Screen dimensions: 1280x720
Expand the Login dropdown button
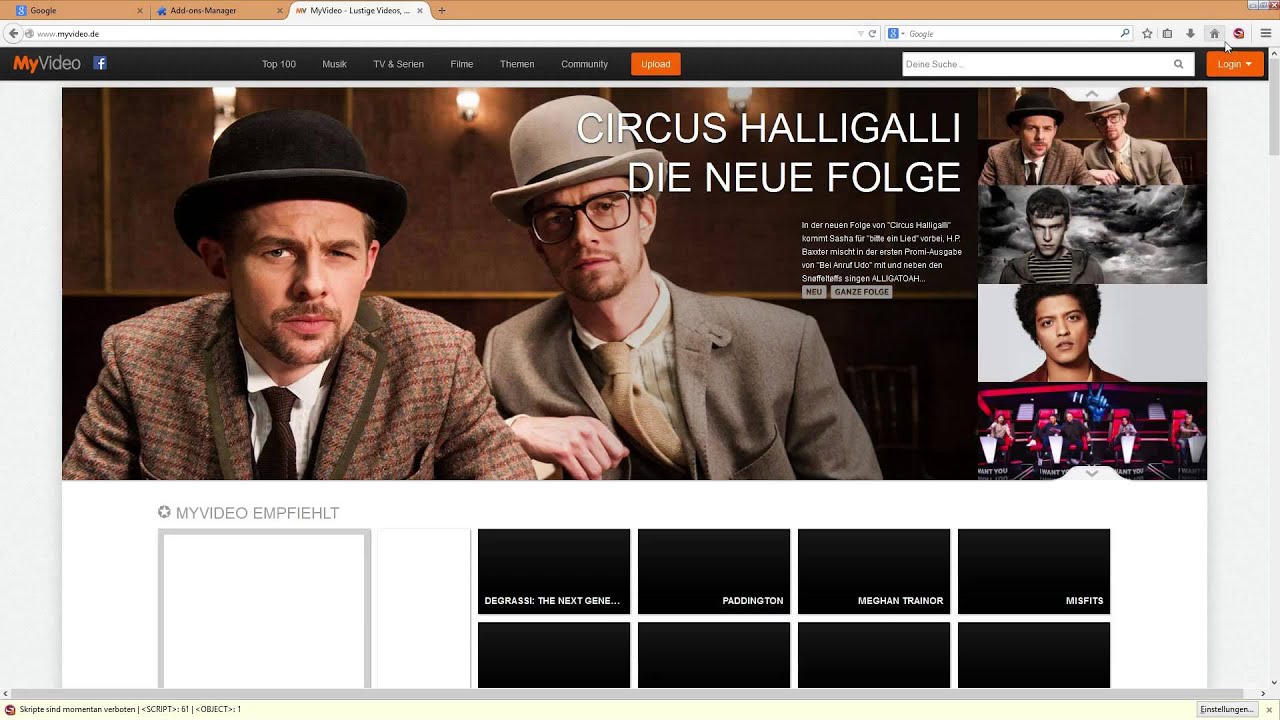[x=1235, y=64]
